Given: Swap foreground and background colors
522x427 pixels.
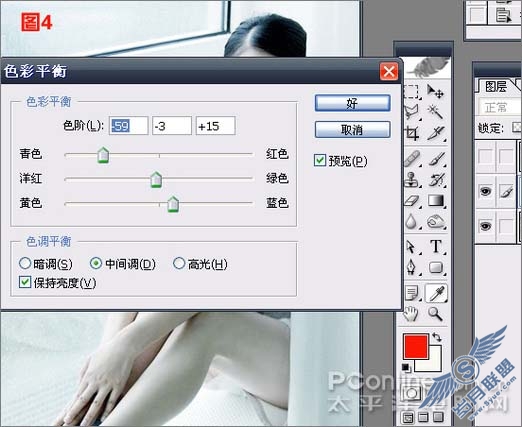Looking at the screenshot, I should click(437, 337).
